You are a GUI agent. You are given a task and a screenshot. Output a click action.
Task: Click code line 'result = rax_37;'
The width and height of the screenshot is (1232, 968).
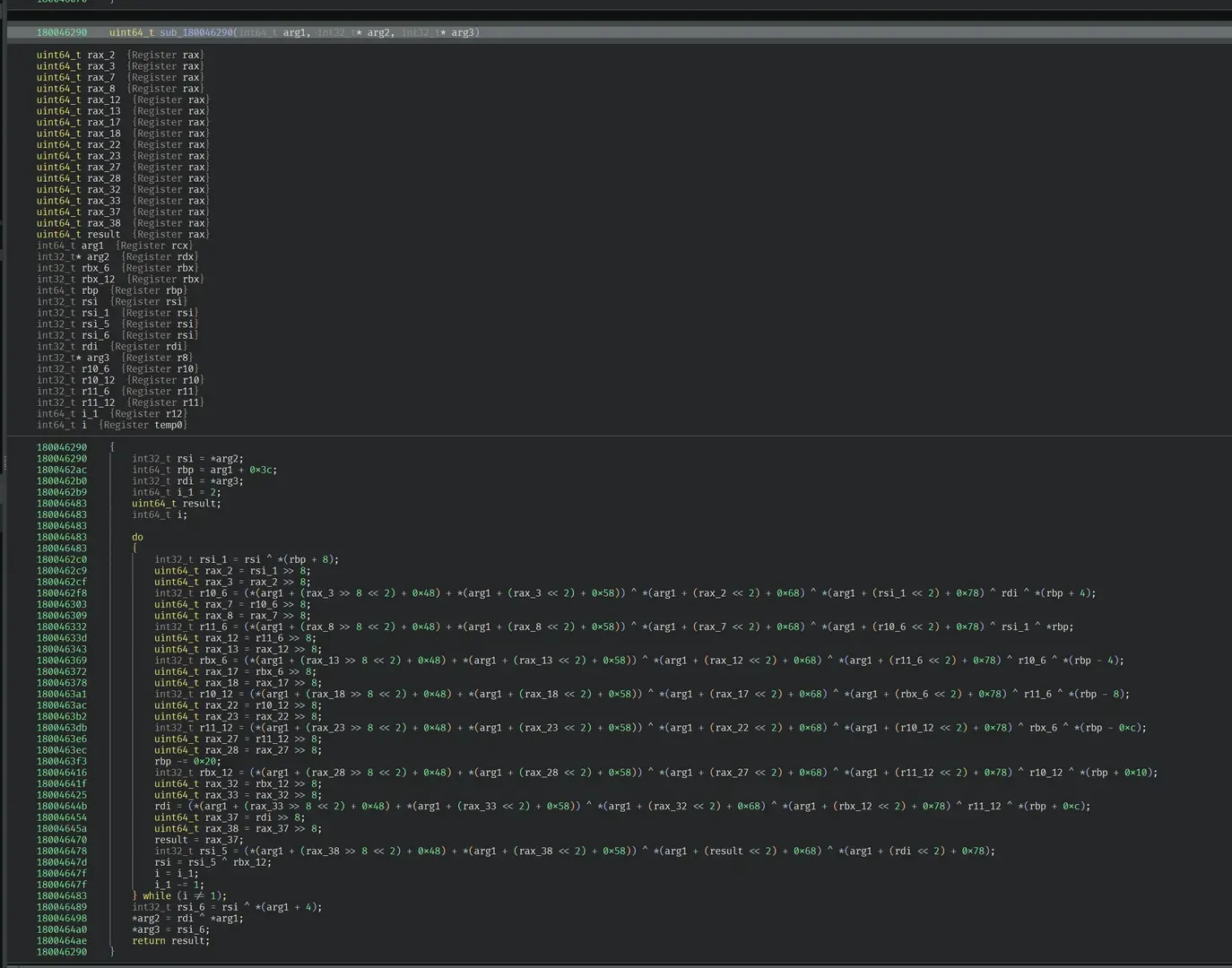tap(199, 839)
